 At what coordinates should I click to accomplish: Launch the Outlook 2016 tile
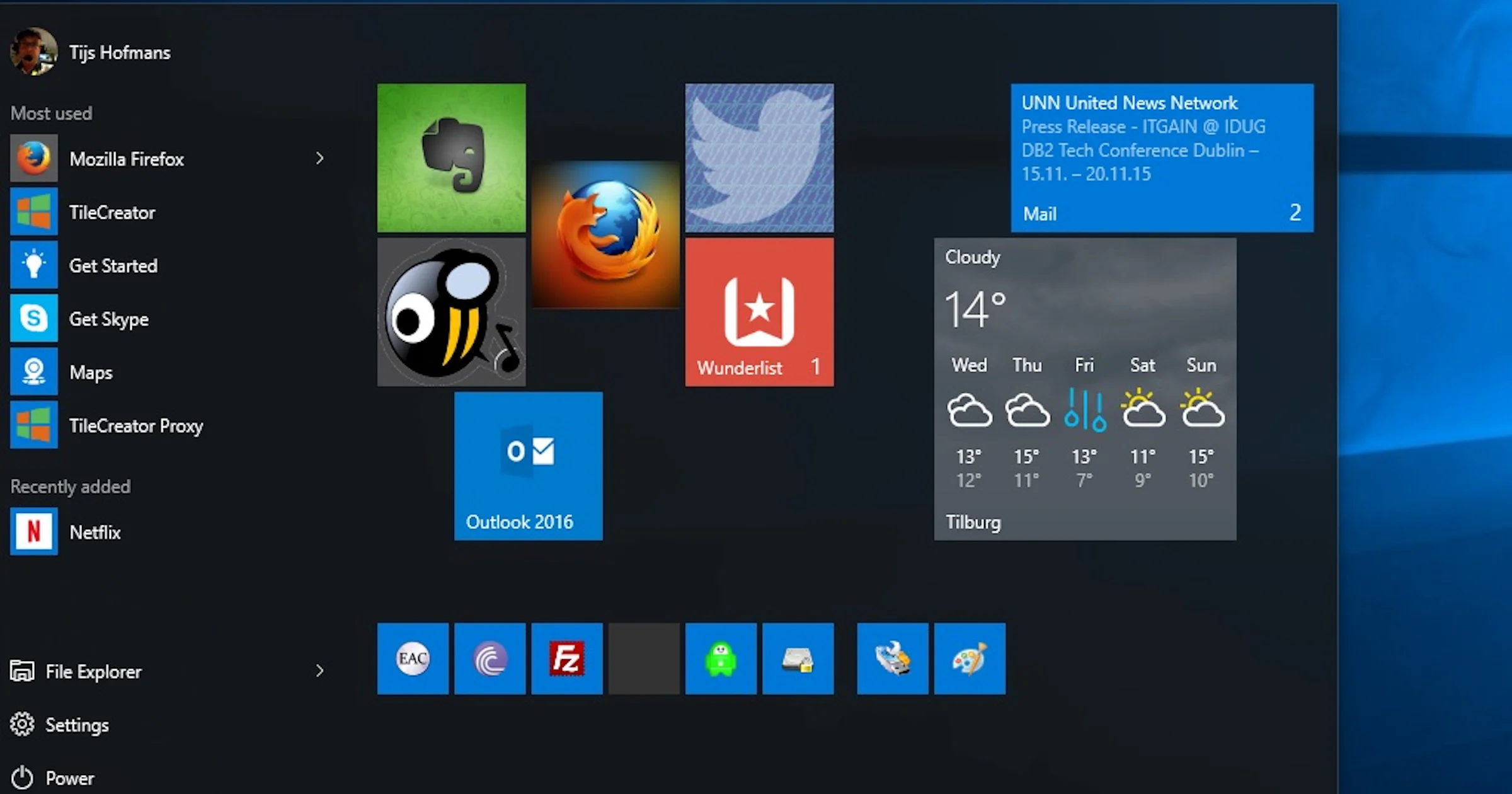(528, 466)
